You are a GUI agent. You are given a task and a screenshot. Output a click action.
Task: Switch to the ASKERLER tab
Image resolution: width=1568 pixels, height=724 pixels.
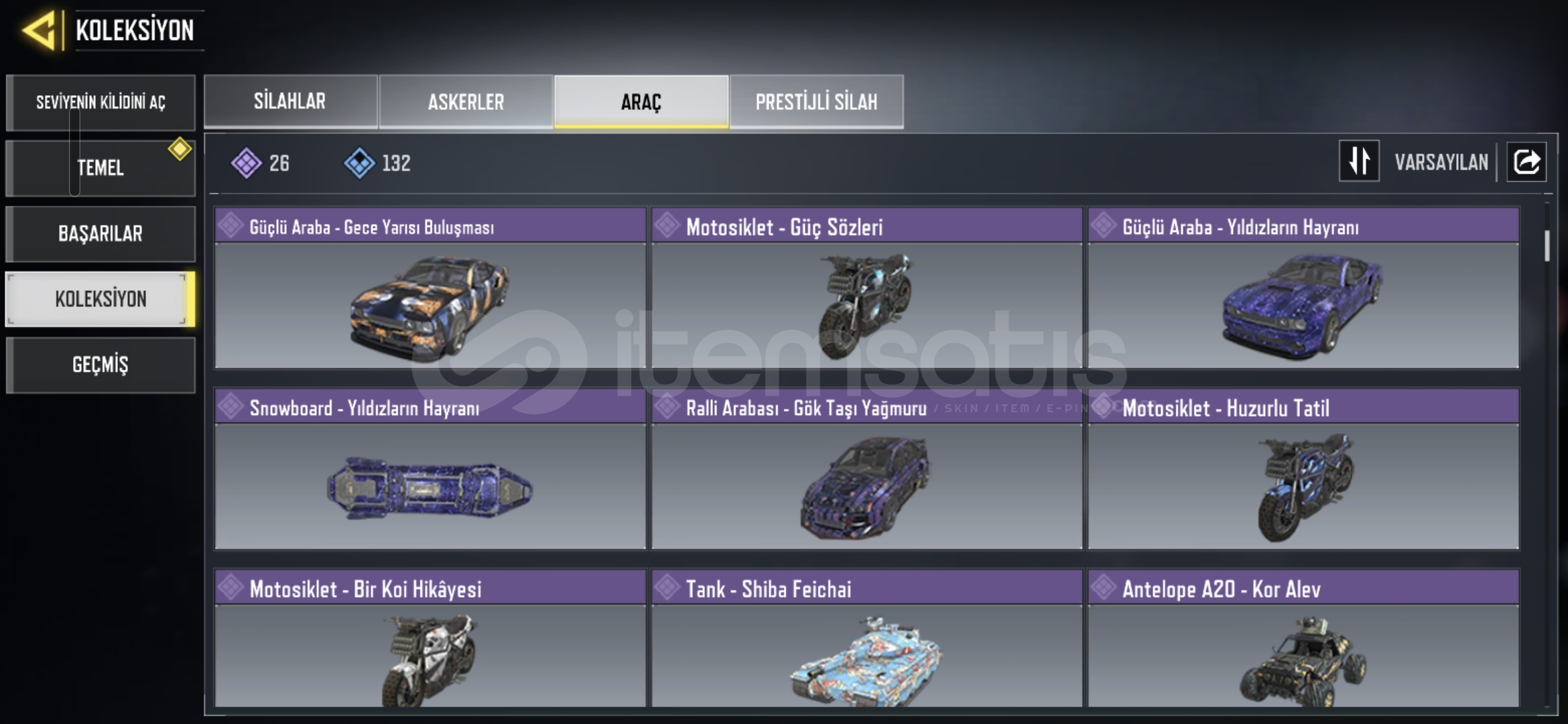pos(466,101)
